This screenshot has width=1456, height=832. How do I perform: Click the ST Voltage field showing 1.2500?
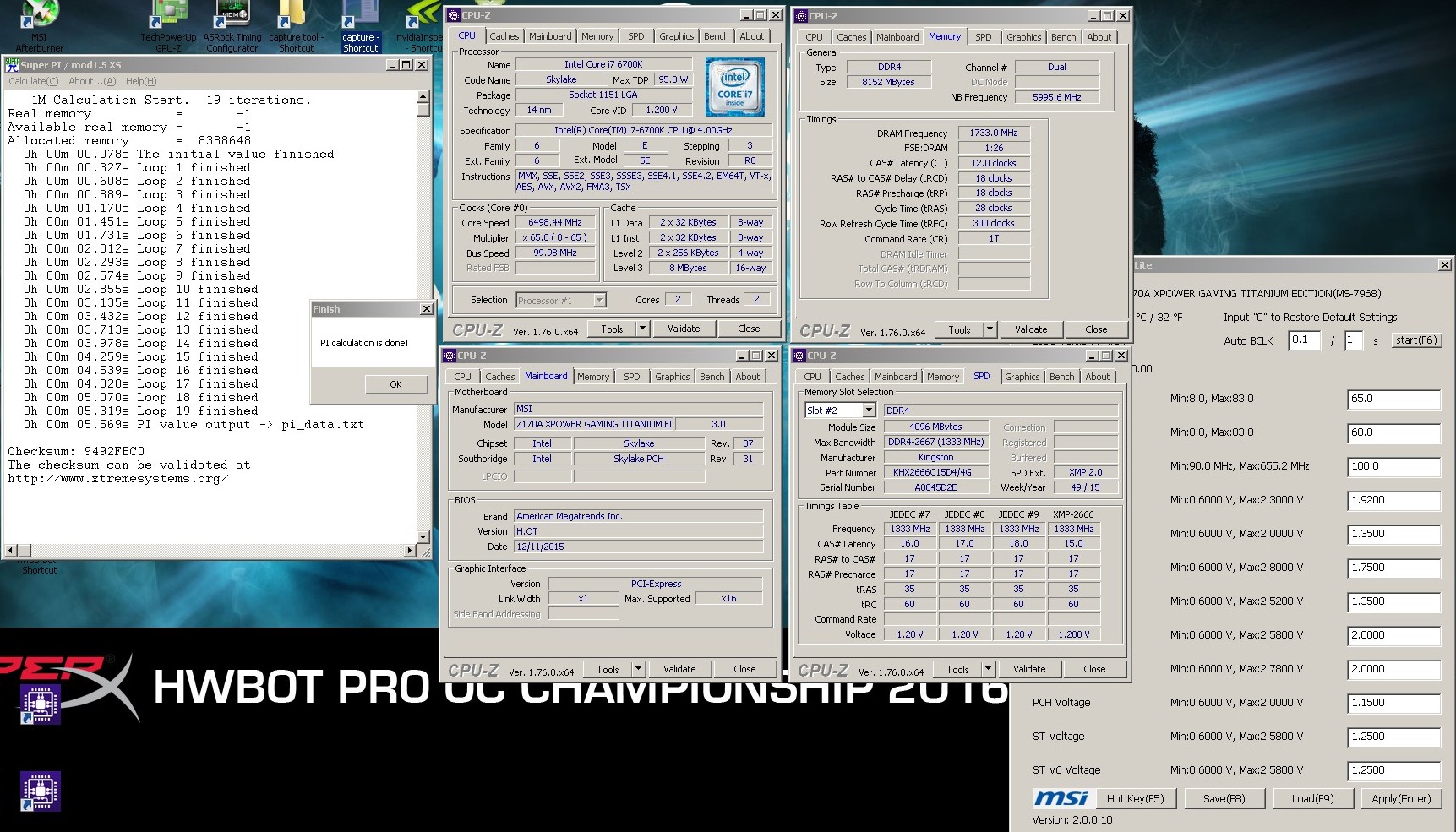(x=1393, y=737)
